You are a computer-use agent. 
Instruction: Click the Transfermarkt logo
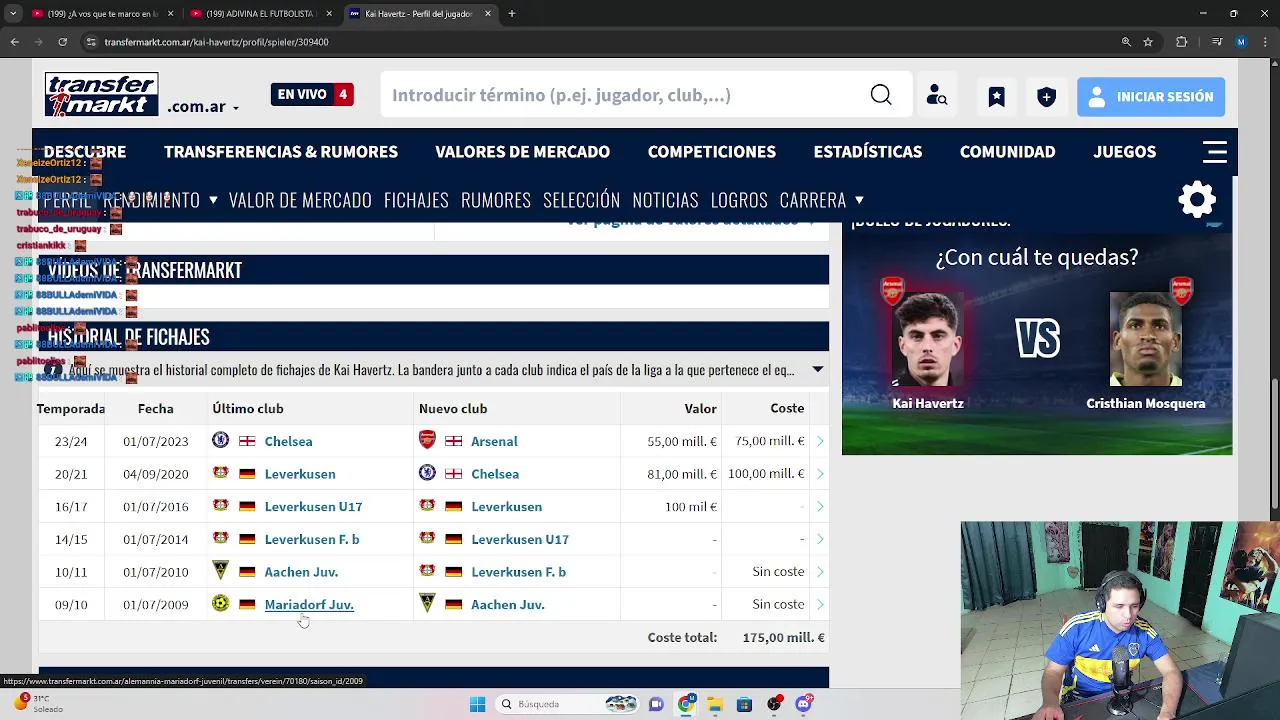(x=101, y=94)
